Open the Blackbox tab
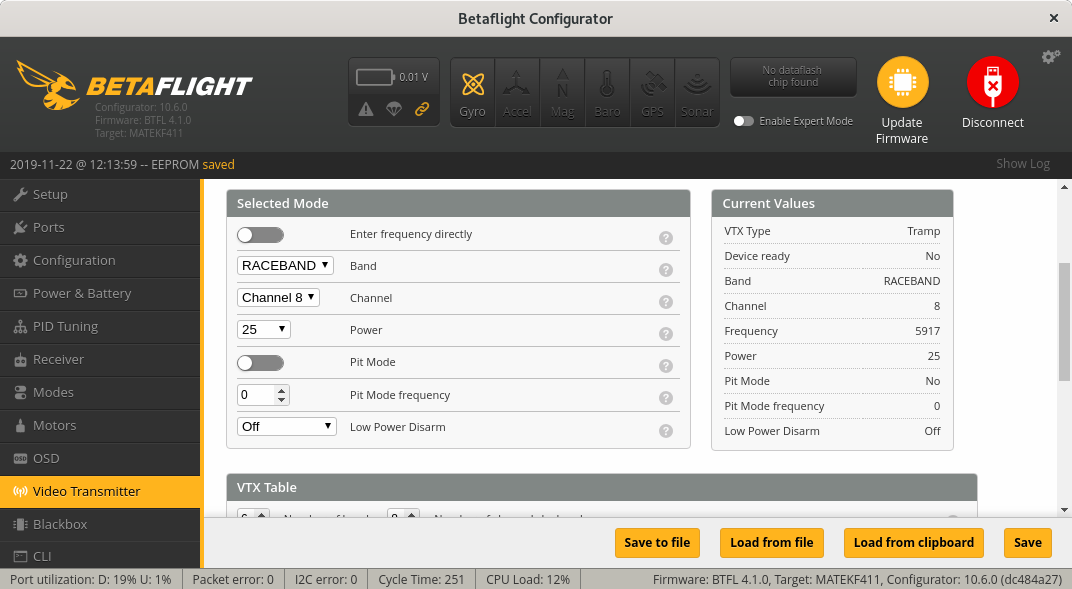The image size is (1072, 589). (100, 524)
